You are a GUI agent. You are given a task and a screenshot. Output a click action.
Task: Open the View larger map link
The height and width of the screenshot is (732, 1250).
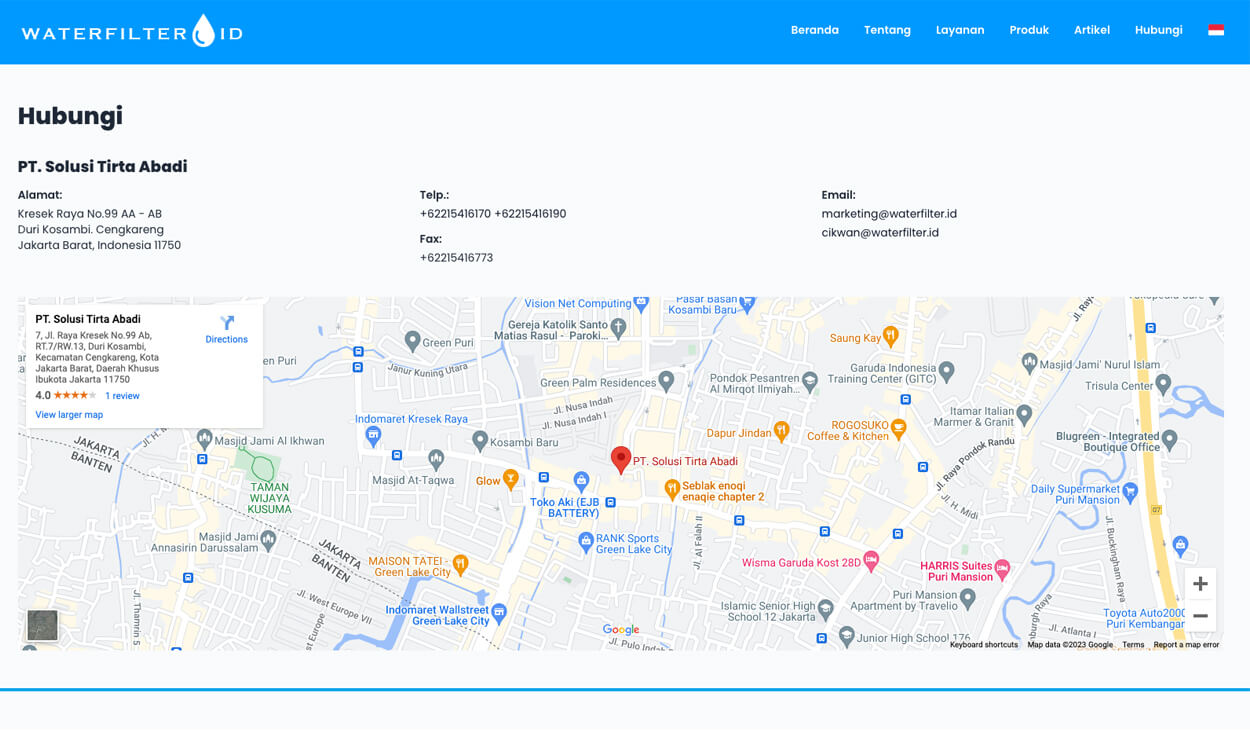(x=69, y=415)
